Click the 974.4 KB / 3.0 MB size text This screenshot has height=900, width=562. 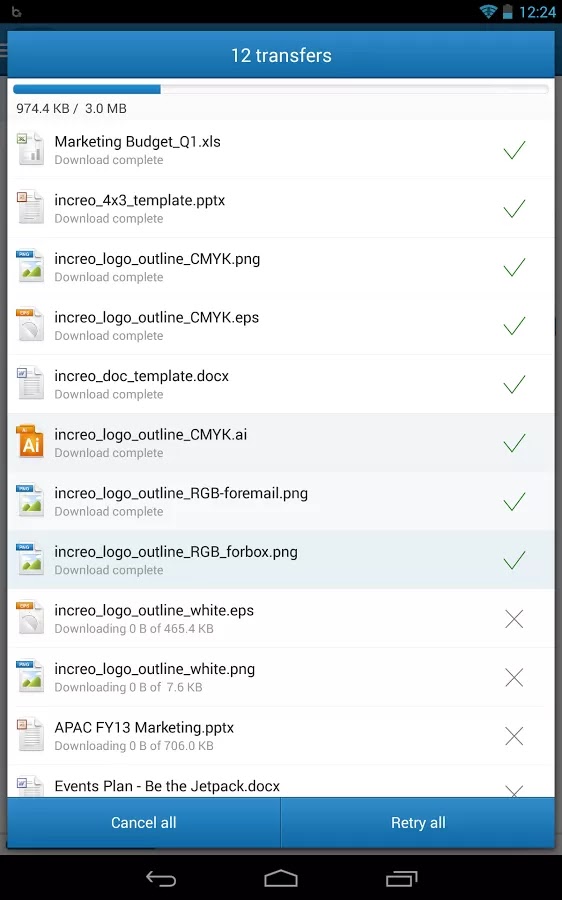71,108
